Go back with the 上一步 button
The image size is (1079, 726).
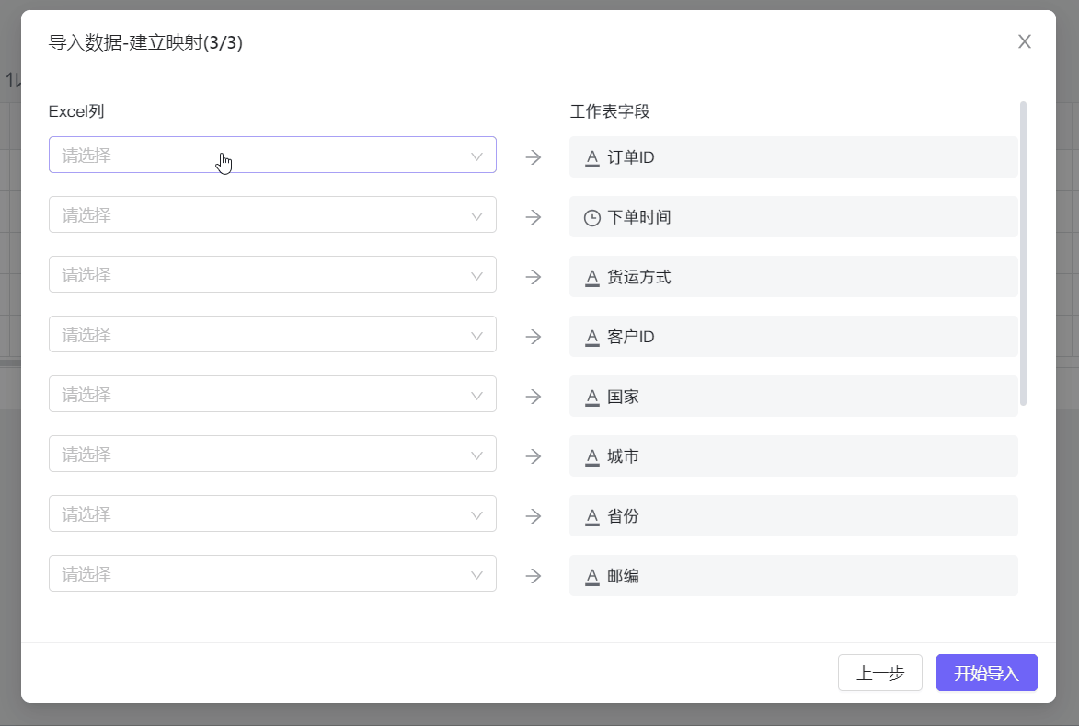pyautogui.click(x=880, y=673)
